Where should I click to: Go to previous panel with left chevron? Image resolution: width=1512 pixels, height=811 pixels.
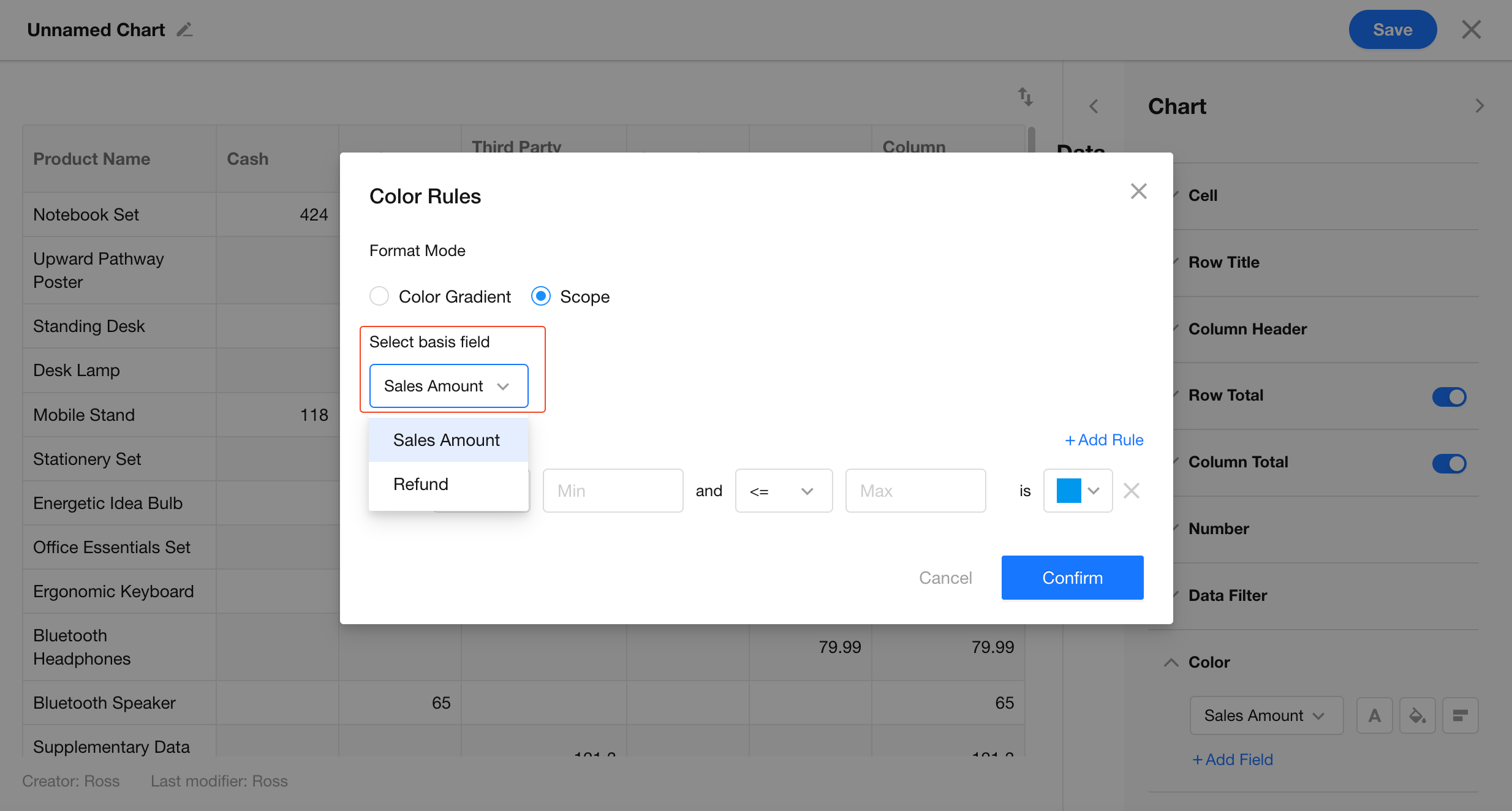[1094, 107]
